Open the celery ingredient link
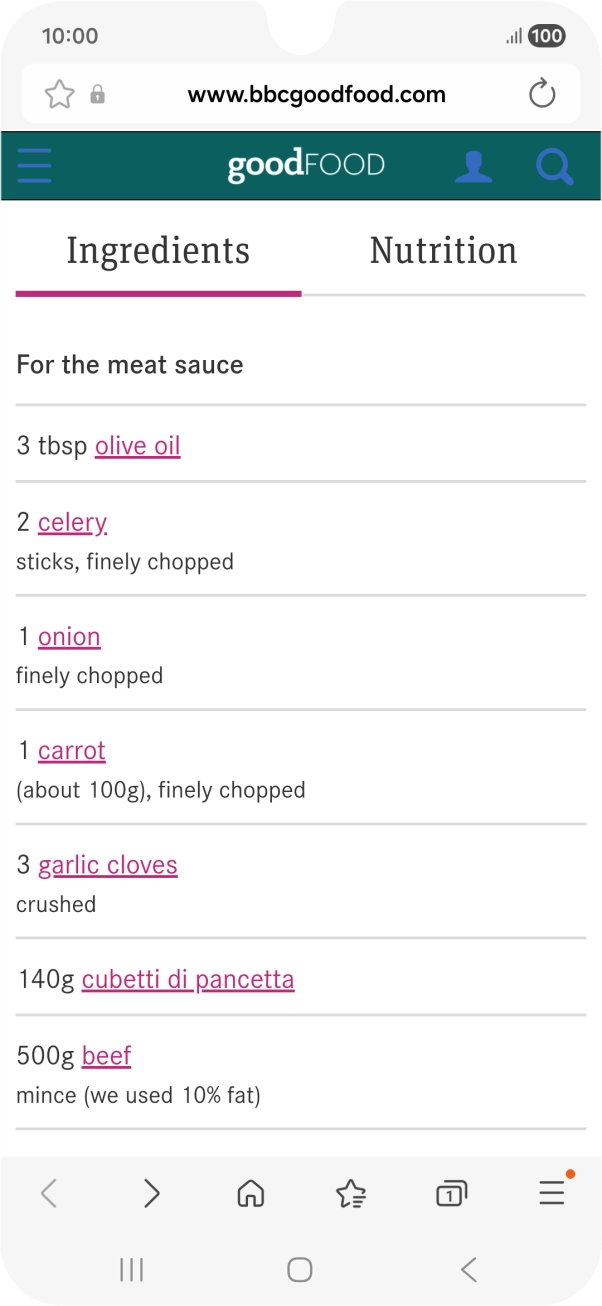Viewport: 602px width, 1306px height. pos(72,522)
